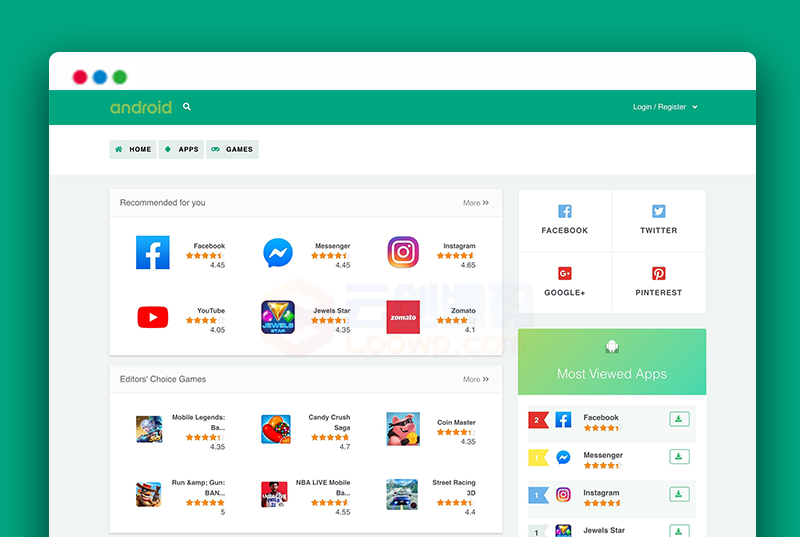Open the Run & Gun game icon

point(148,494)
